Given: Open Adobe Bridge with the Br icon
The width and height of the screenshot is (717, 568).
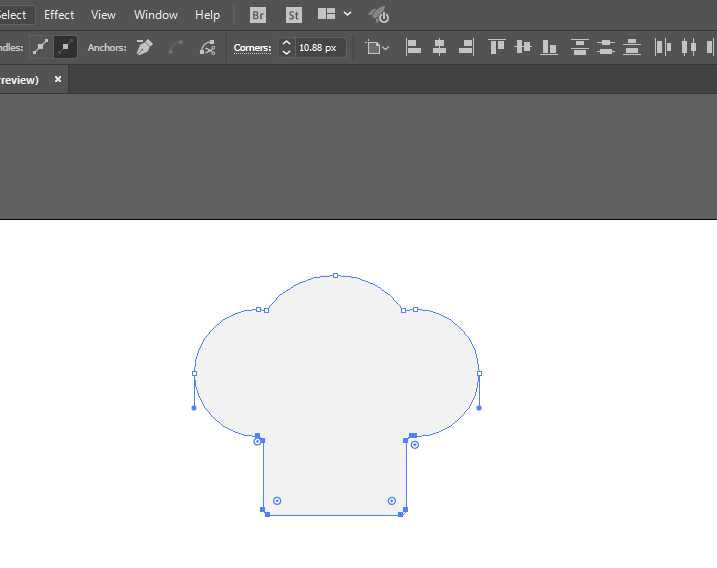Looking at the screenshot, I should tap(258, 15).
